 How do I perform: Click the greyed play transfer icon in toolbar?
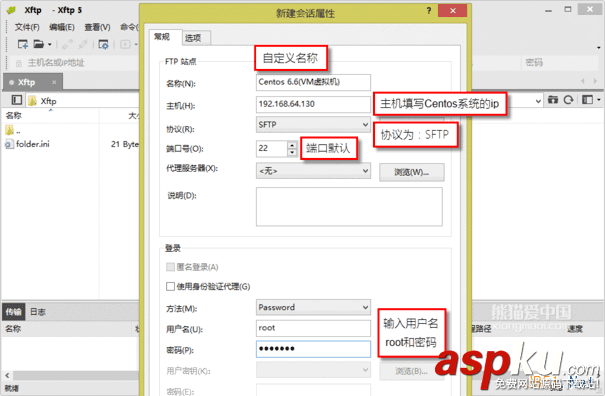tap(125, 44)
